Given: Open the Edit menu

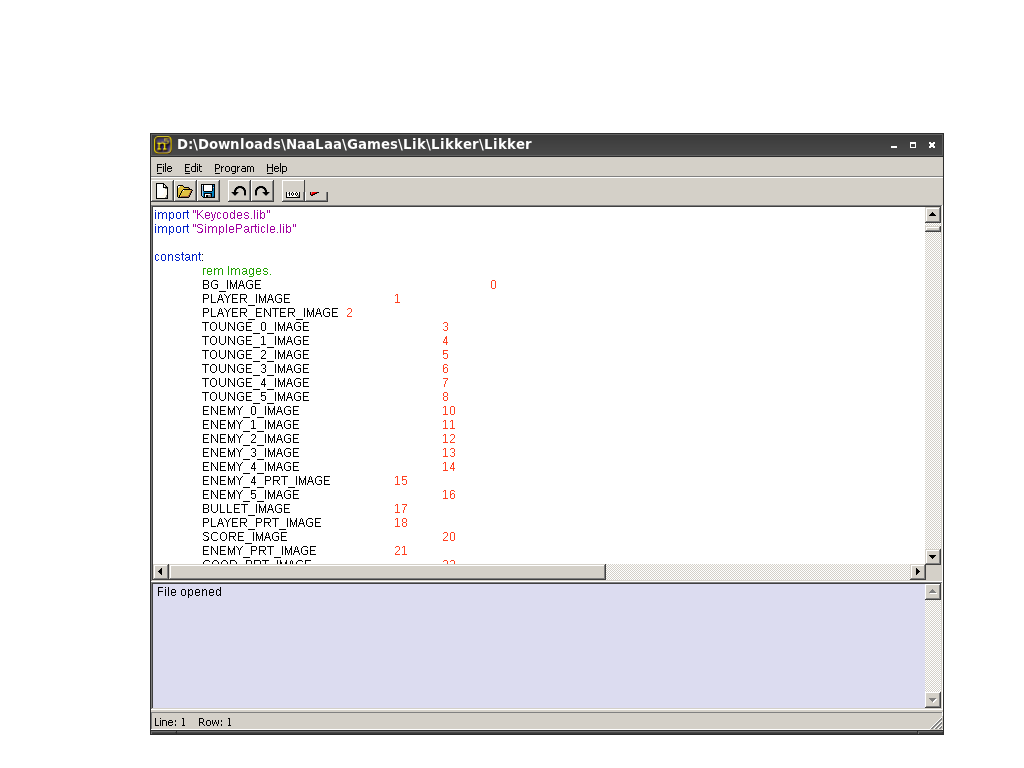Looking at the screenshot, I should click(193, 168).
